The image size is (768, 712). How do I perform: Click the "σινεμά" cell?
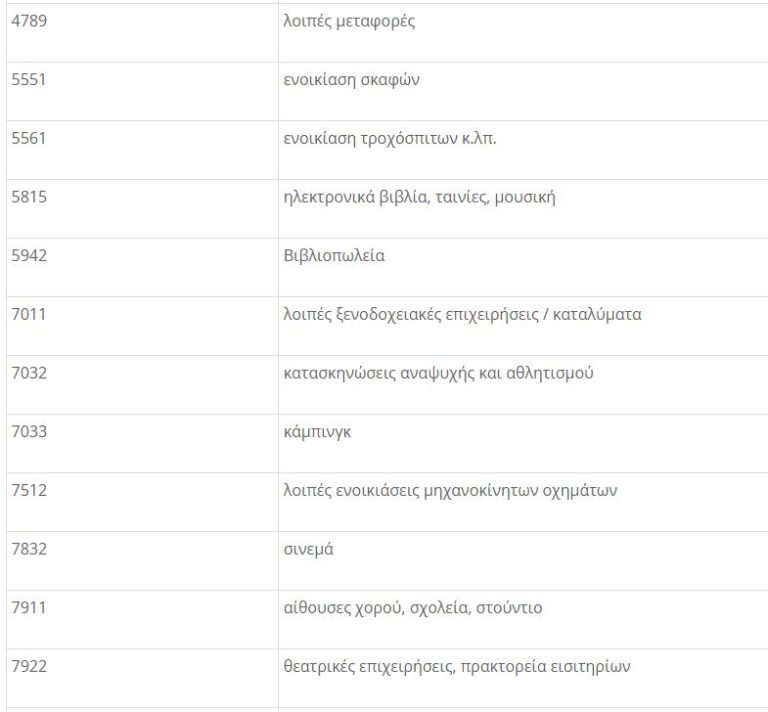click(309, 550)
